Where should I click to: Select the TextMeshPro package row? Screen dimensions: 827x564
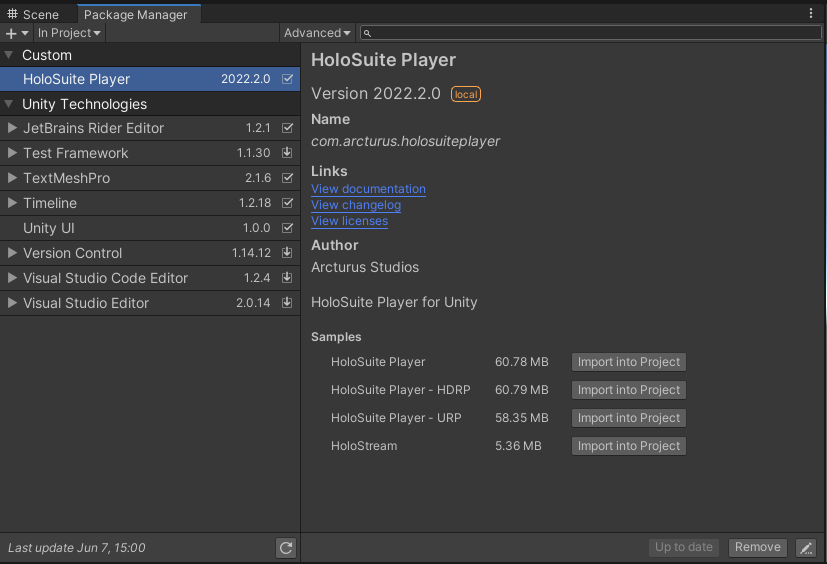click(x=150, y=178)
